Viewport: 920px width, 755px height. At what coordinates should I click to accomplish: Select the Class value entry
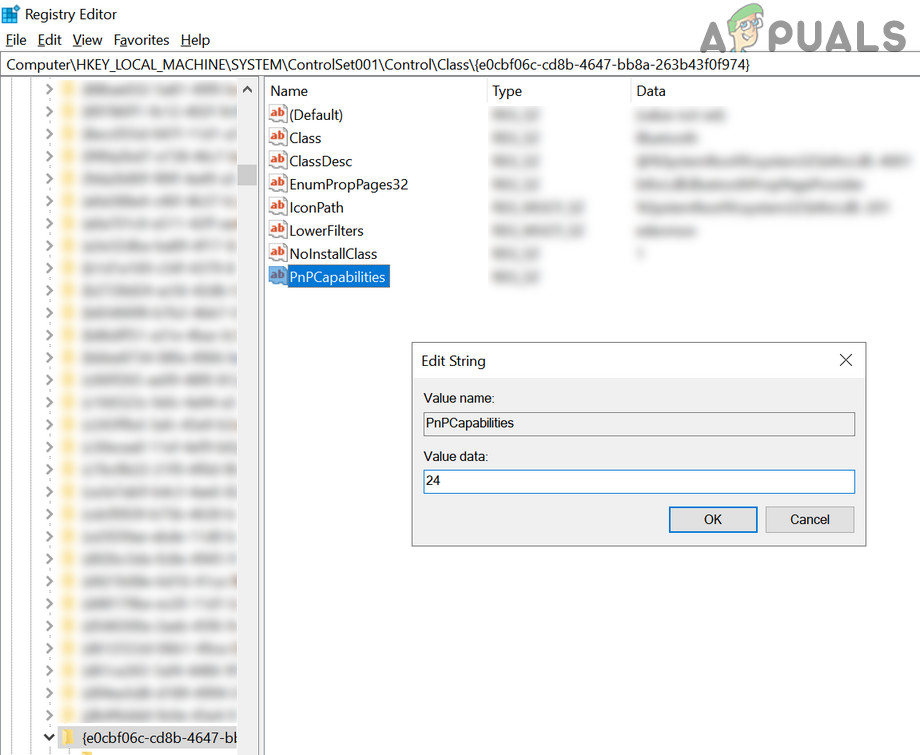point(305,138)
